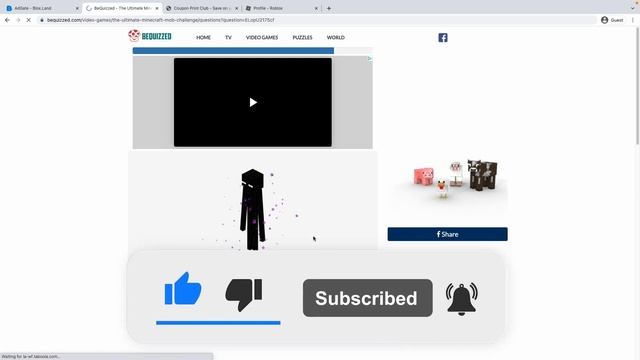Switch to the Box.Land tab
This screenshot has height=360, width=640.
[41, 8]
